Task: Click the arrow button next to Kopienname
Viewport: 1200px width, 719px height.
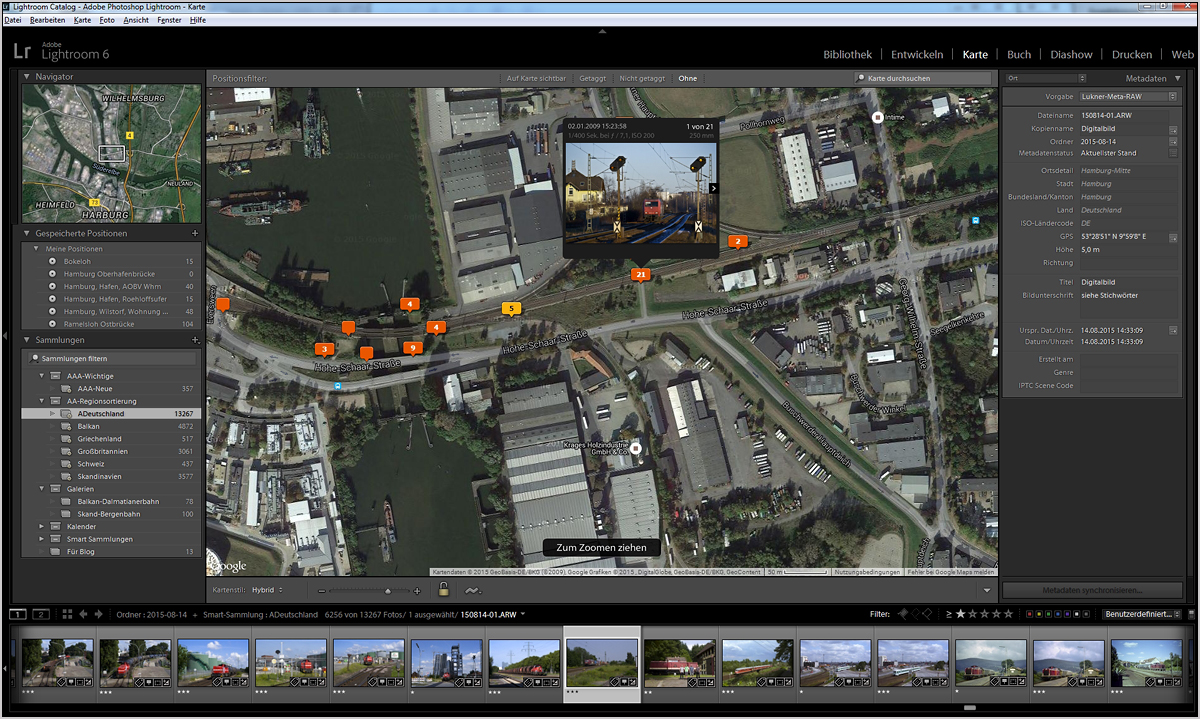Action: click(x=1173, y=129)
